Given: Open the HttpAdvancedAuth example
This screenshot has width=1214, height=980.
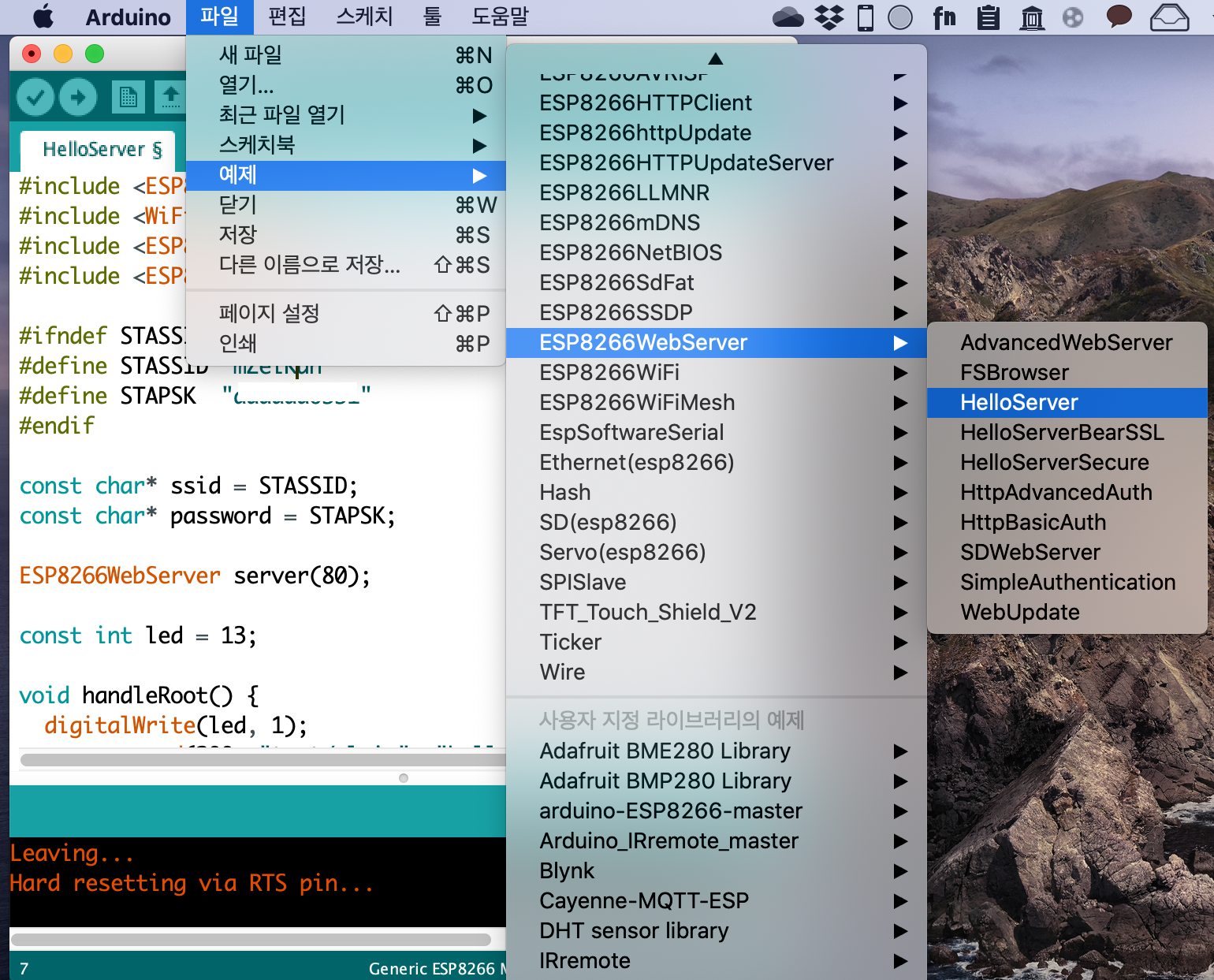Looking at the screenshot, I should pos(1067,493).
